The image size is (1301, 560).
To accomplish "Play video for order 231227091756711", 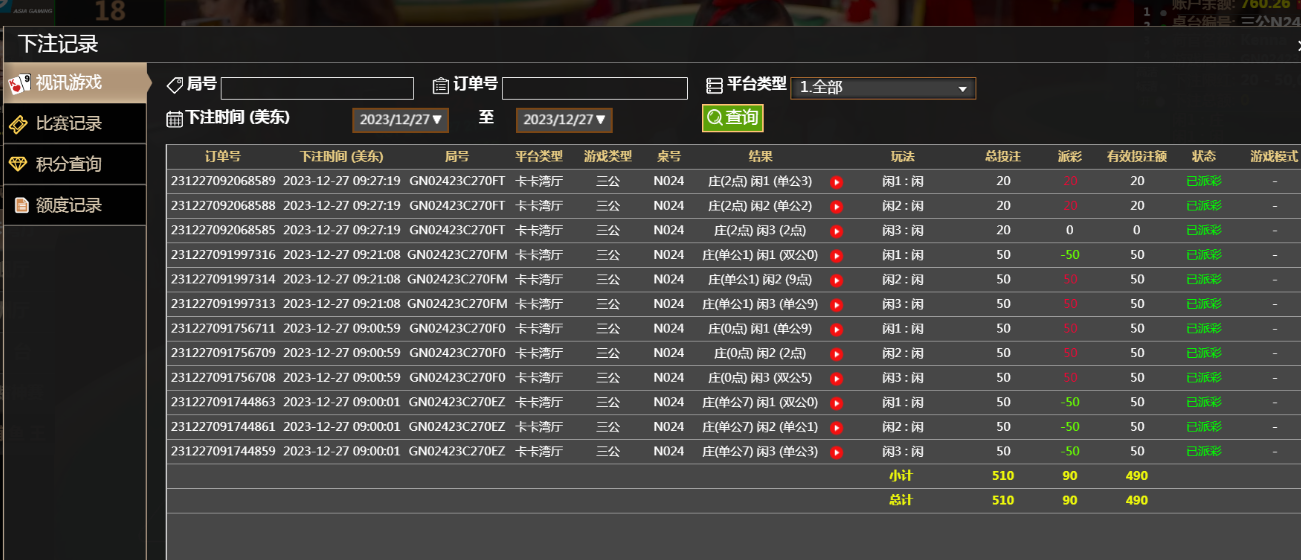I will pos(837,329).
